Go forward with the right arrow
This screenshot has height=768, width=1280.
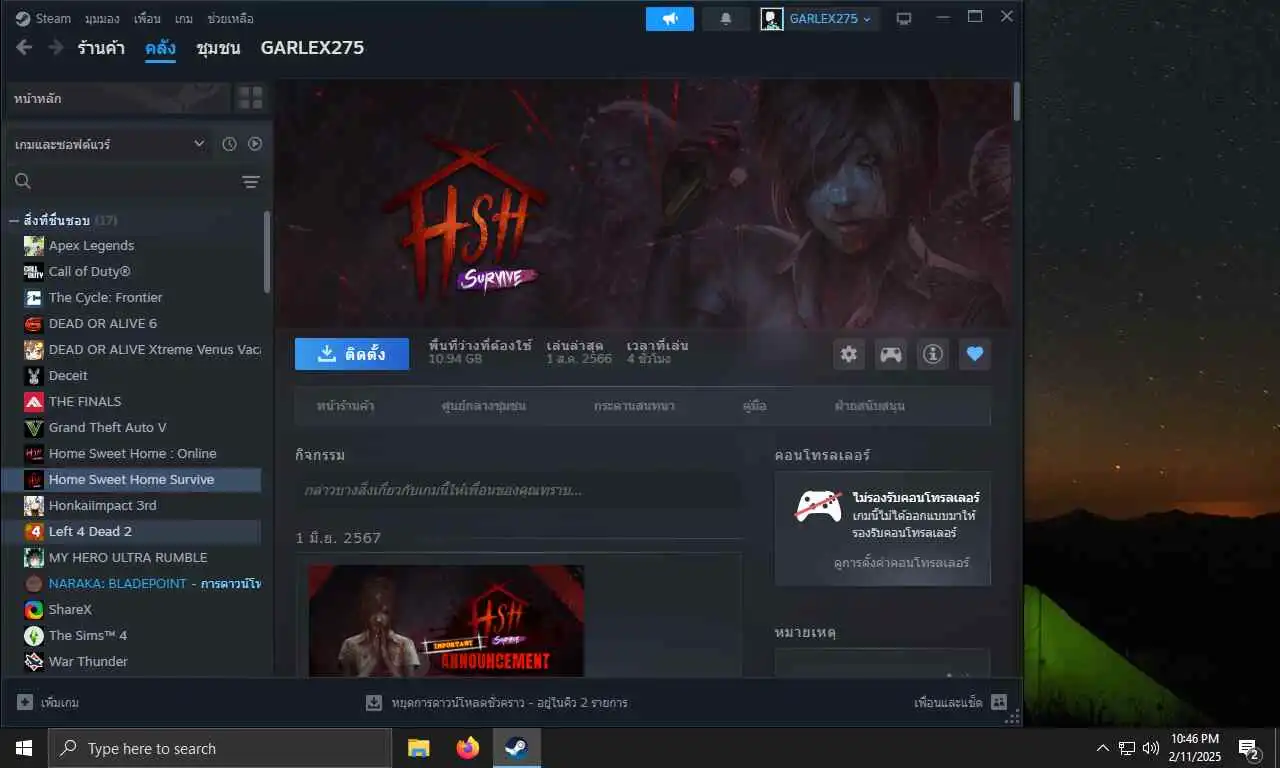[56, 47]
